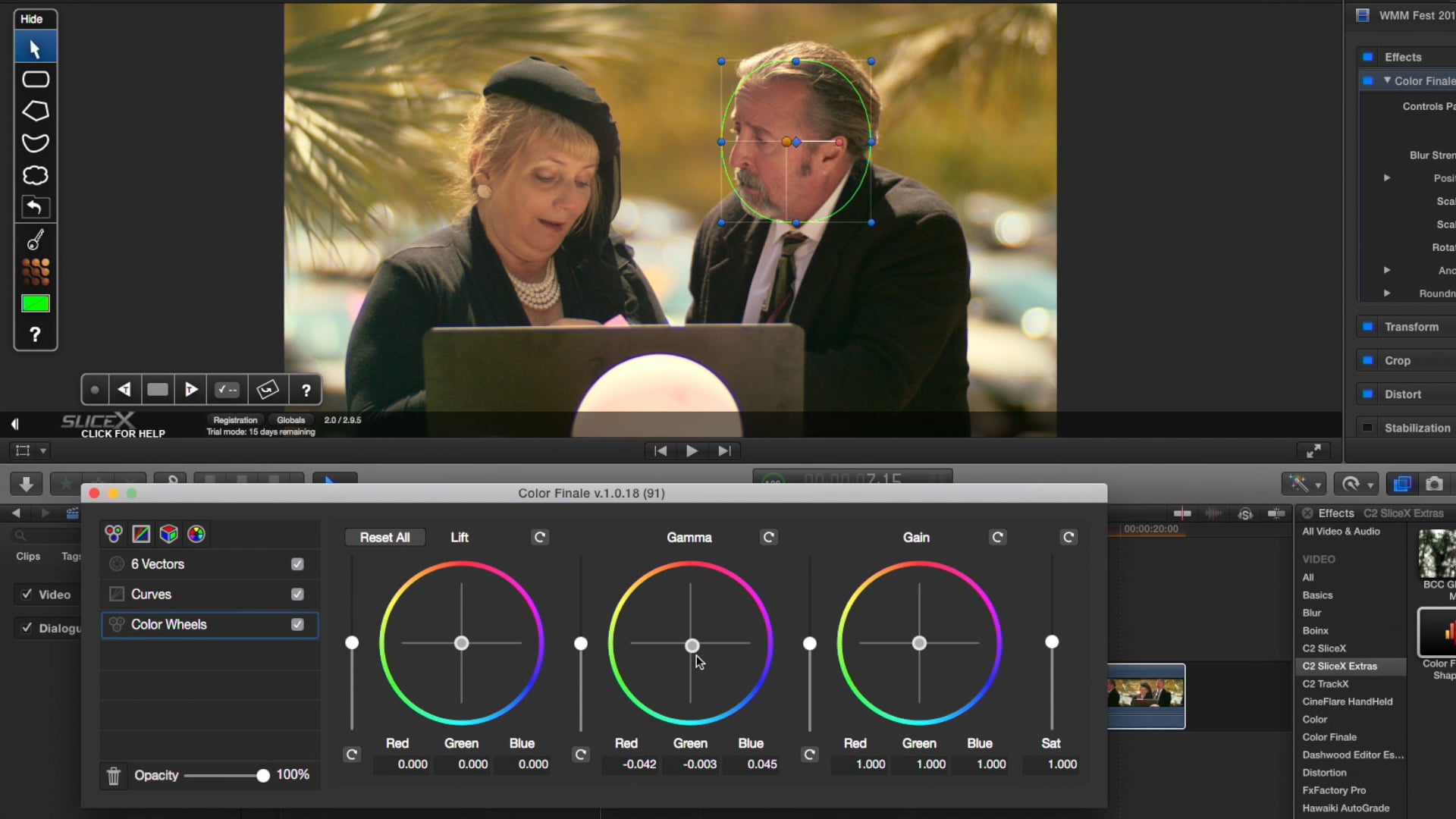The height and width of the screenshot is (819, 1456).
Task: Toggle the Dialogue checkbox in browser sidebar
Action: 27,628
